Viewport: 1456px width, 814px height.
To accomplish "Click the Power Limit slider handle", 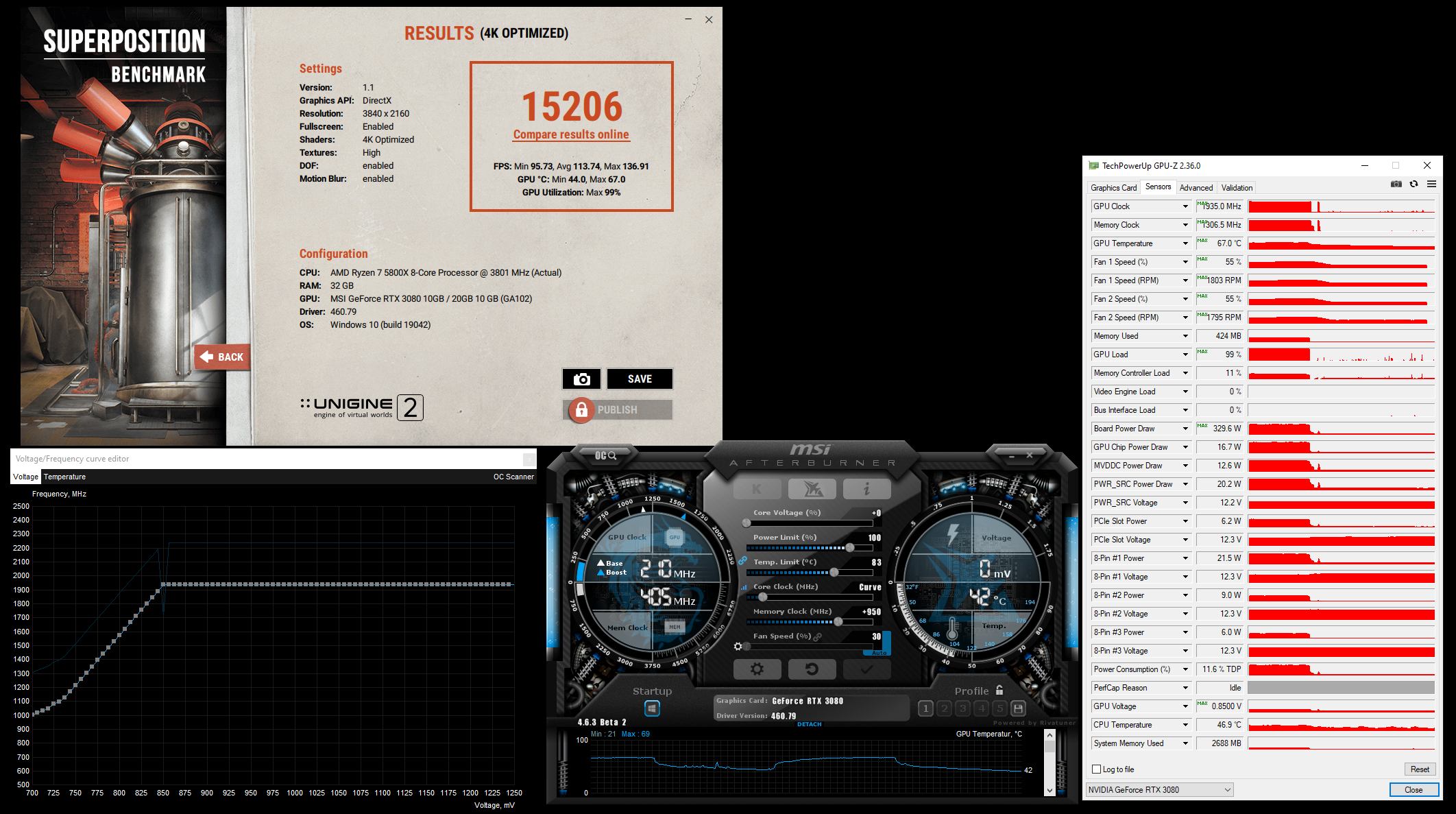I will click(x=850, y=548).
